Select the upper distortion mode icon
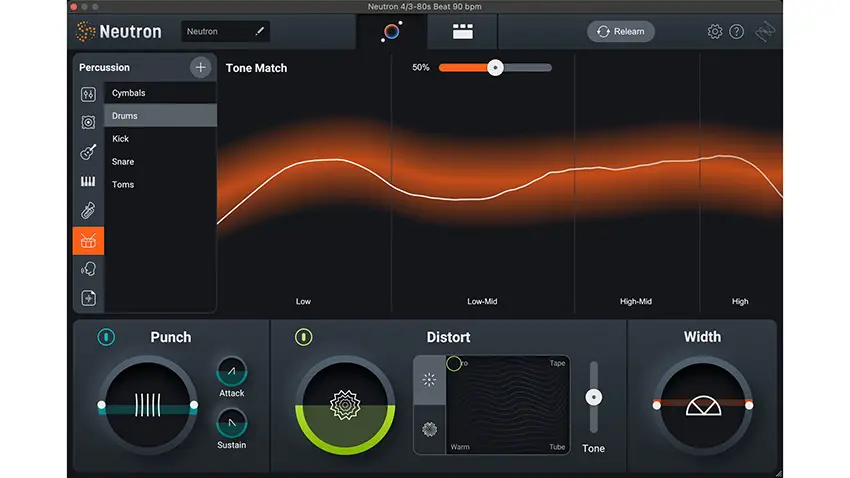This screenshot has height=478, width=850. click(x=429, y=380)
